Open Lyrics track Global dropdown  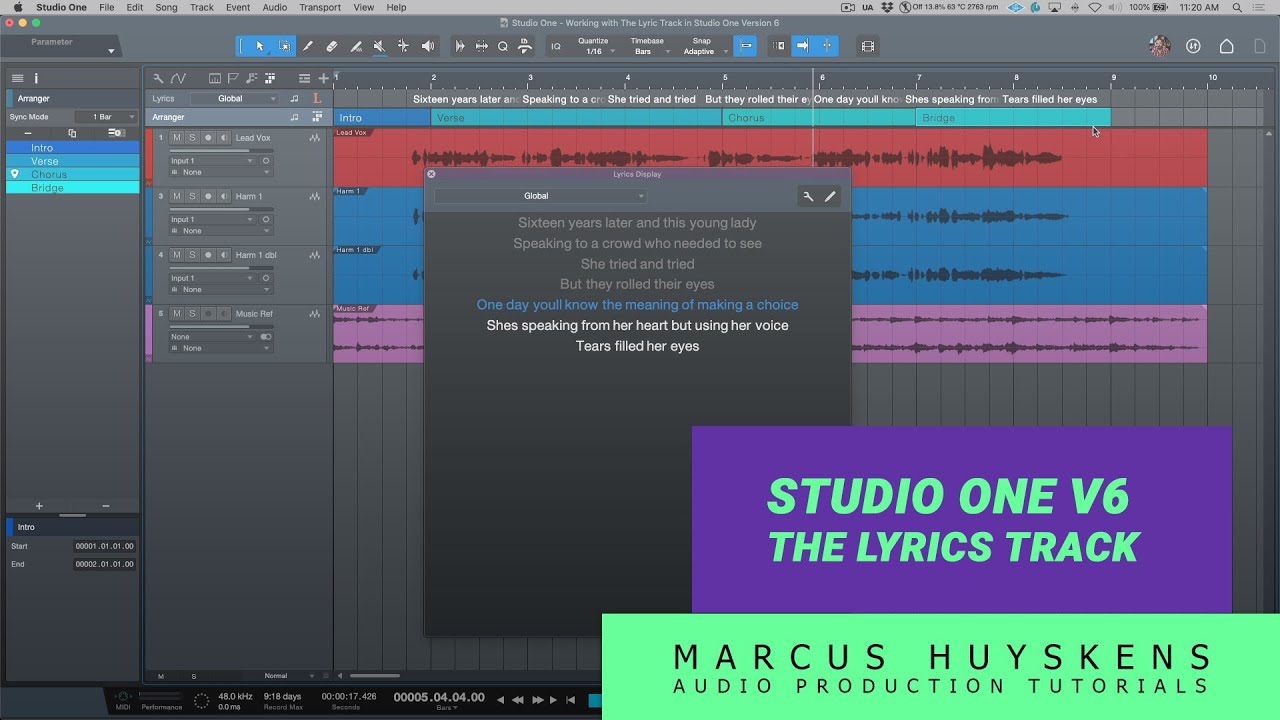(x=235, y=98)
